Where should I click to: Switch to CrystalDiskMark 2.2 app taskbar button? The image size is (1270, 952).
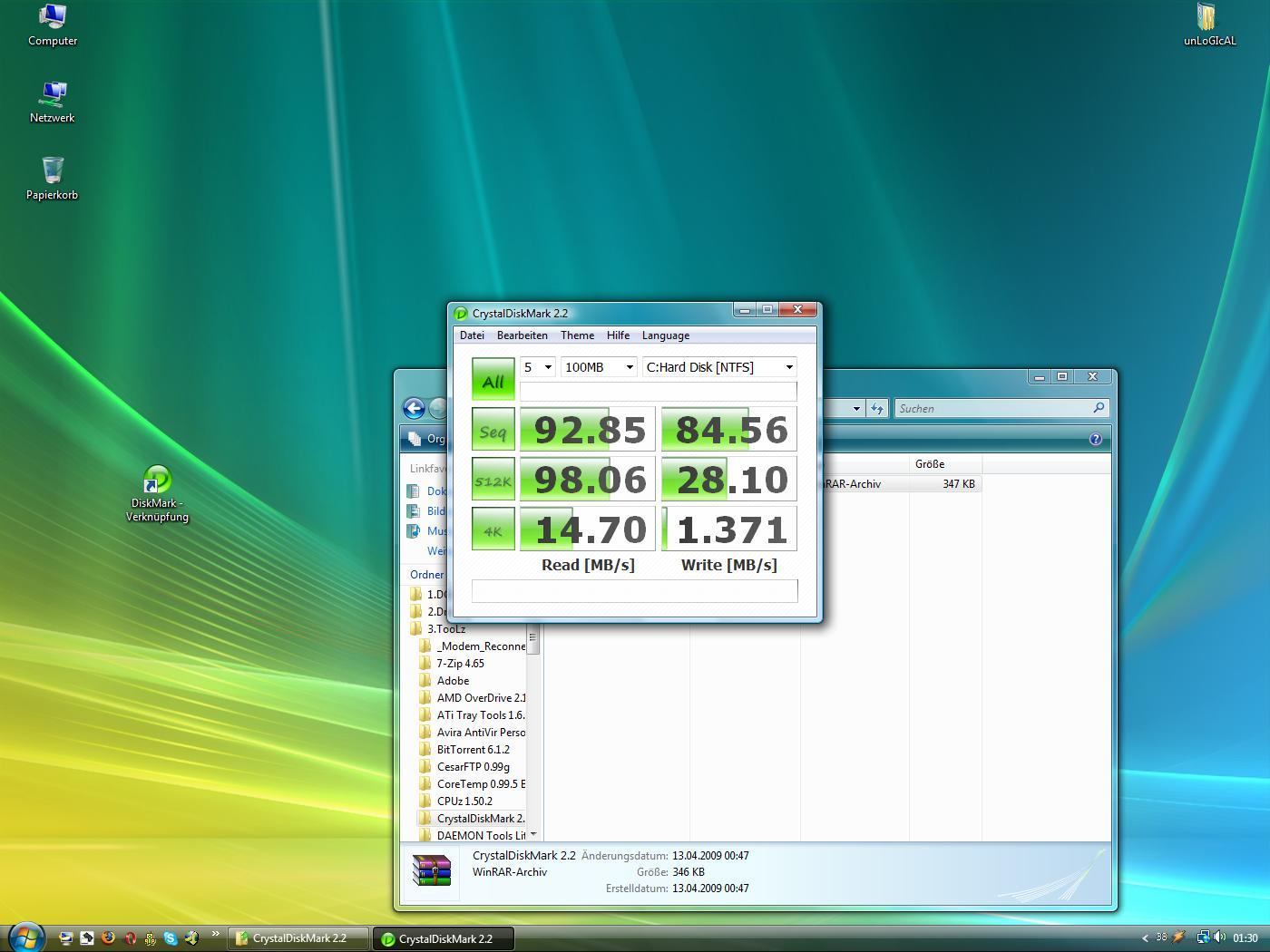coord(444,938)
